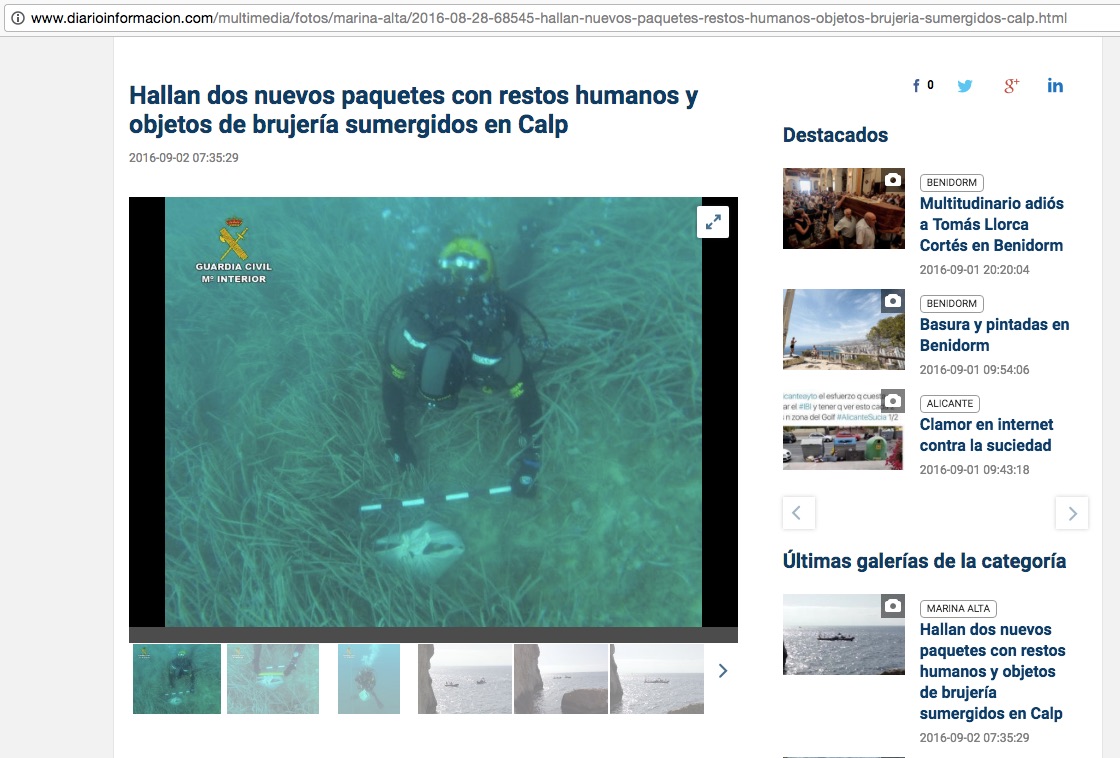1120x758 pixels.
Task: Go to previous Destacados items
Action: 798,513
